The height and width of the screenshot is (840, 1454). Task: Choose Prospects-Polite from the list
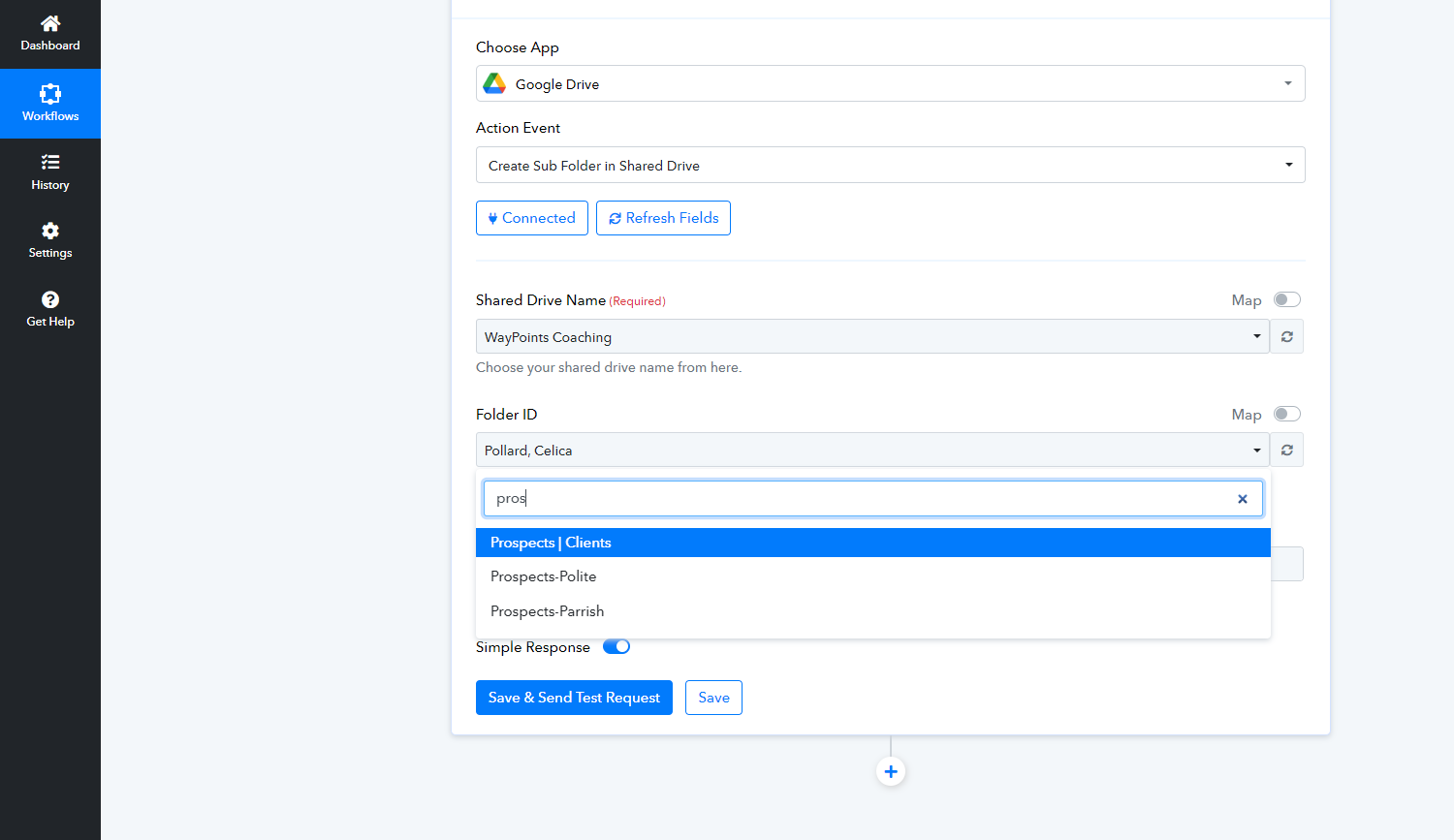pyautogui.click(x=872, y=576)
